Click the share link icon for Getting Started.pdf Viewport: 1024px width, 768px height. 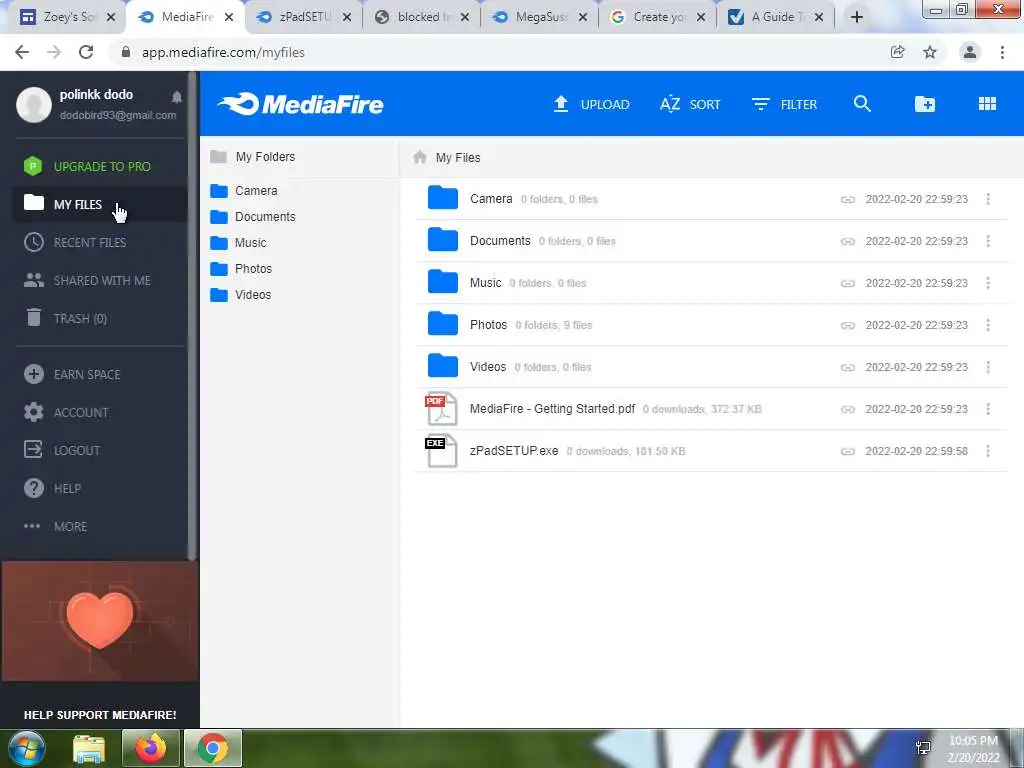click(x=848, y=409)
